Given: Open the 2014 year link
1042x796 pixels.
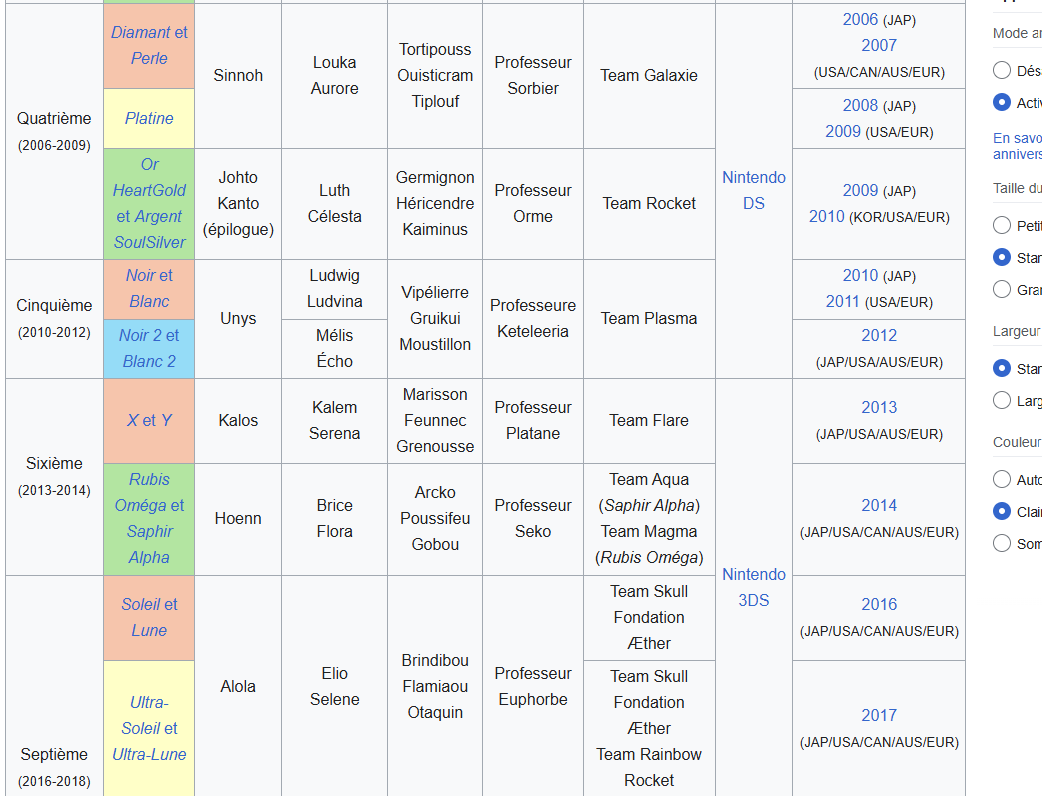Looking at the screenshot, I should point(879,506).
